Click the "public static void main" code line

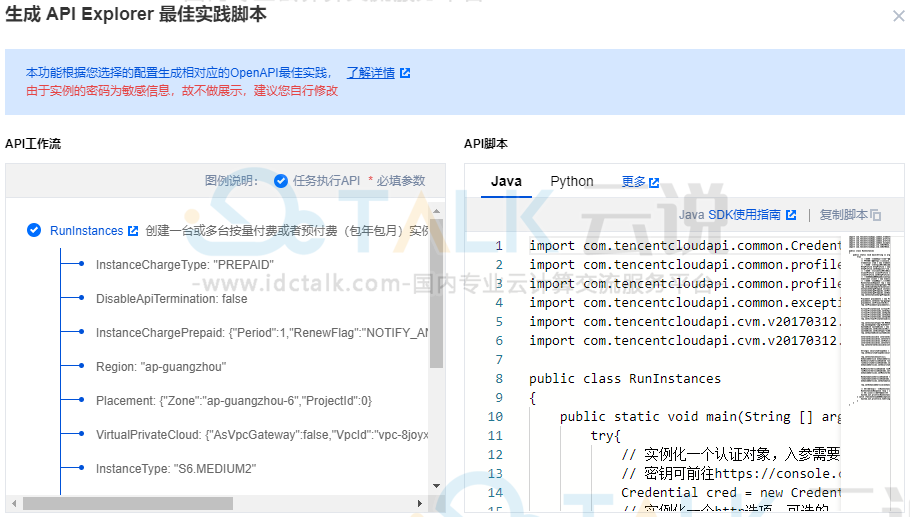700,417
